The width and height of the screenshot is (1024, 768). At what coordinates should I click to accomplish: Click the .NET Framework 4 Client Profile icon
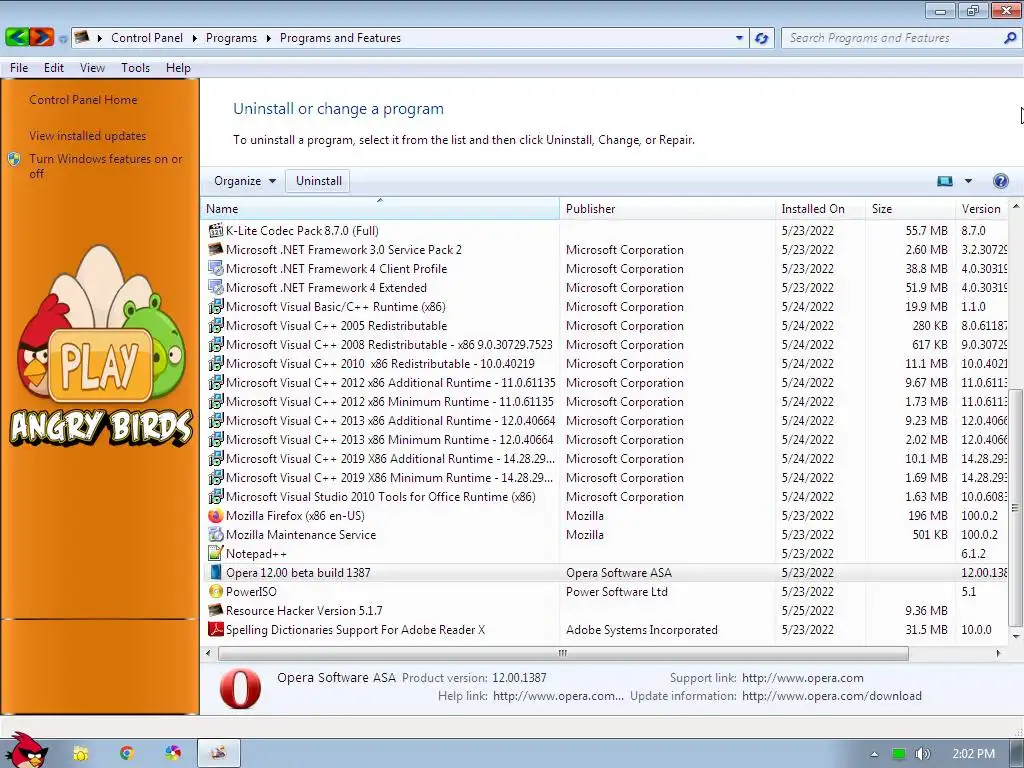(x=216, y=268)
